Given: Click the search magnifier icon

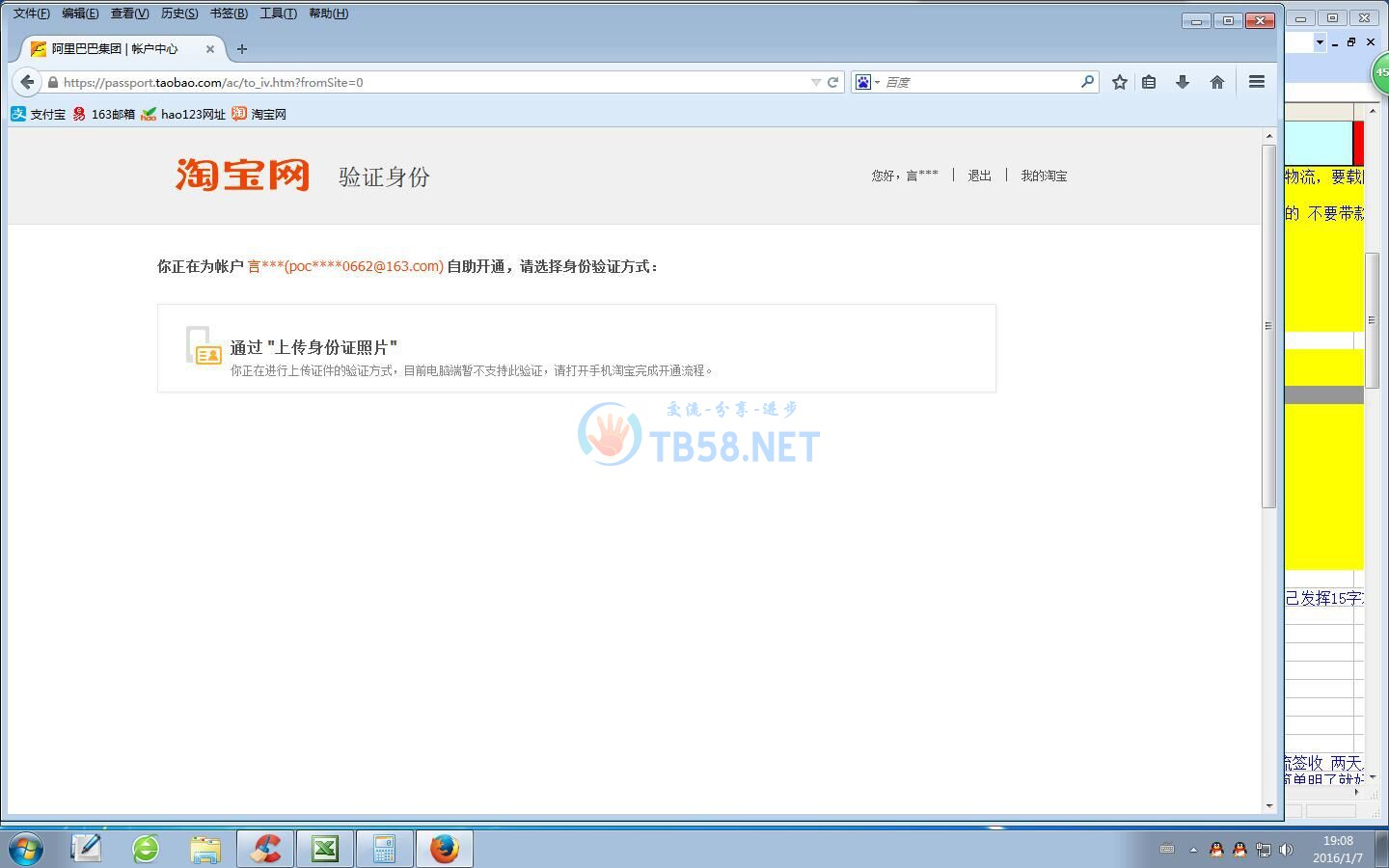Looking at the screenshot, I should [x=1087, y=82].
